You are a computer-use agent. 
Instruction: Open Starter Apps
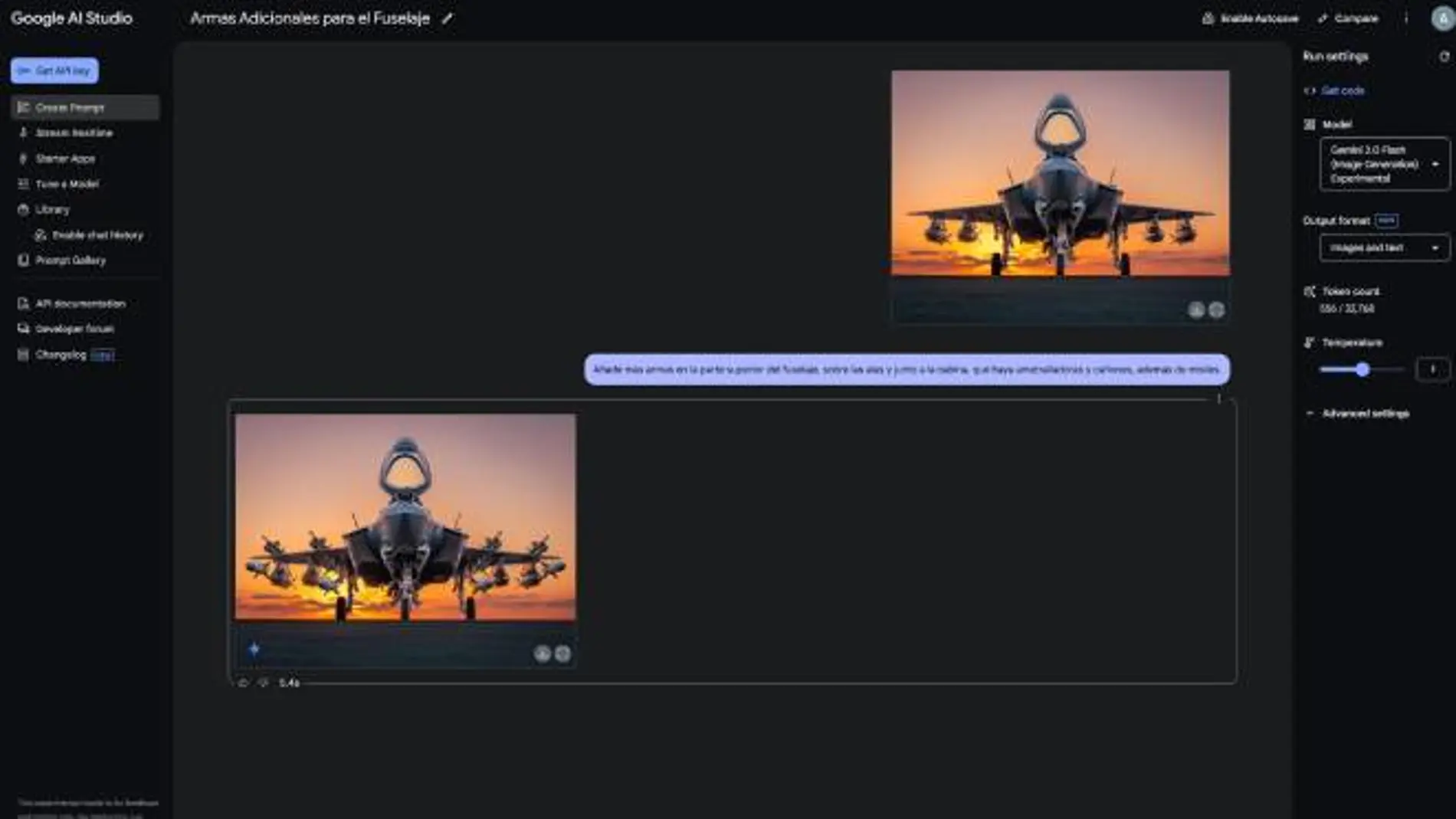point(66,159)
